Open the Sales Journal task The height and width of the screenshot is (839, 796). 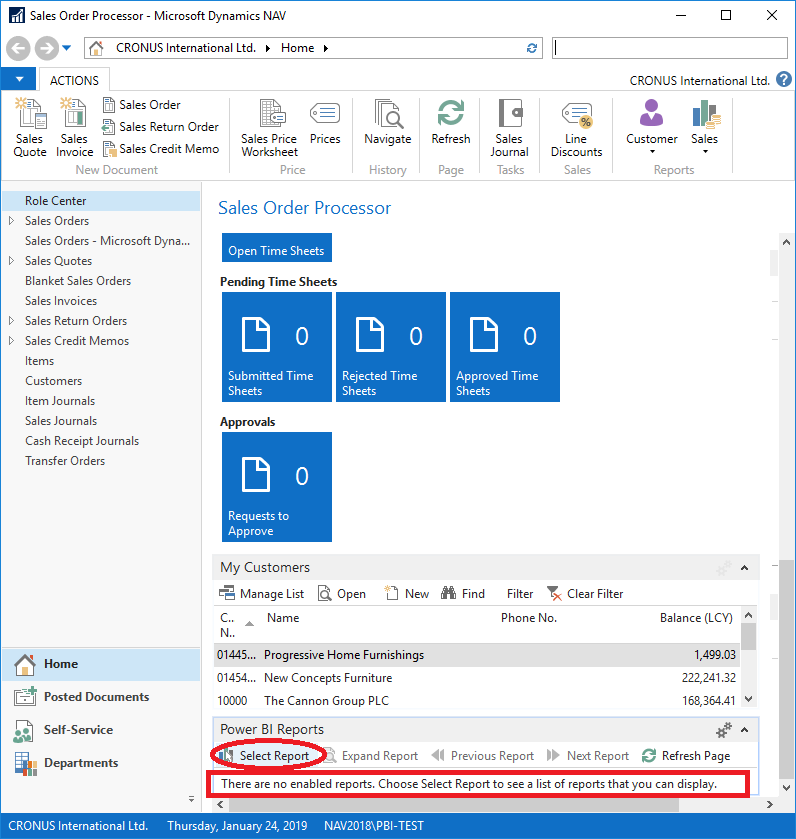point(509,128)
